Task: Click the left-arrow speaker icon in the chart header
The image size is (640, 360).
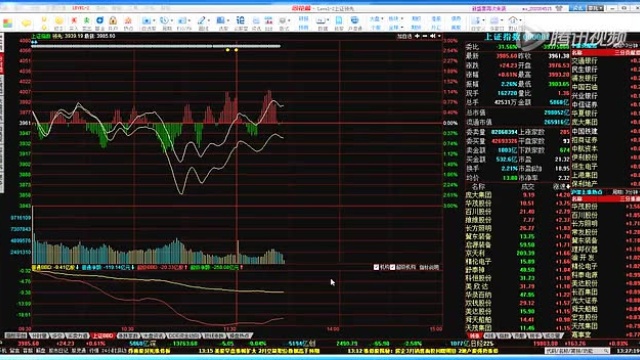Action: click(432, 36)
